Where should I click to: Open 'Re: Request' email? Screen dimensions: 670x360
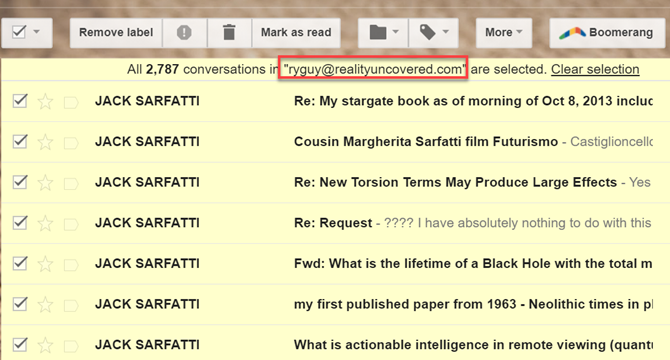[x=333, y=223]
